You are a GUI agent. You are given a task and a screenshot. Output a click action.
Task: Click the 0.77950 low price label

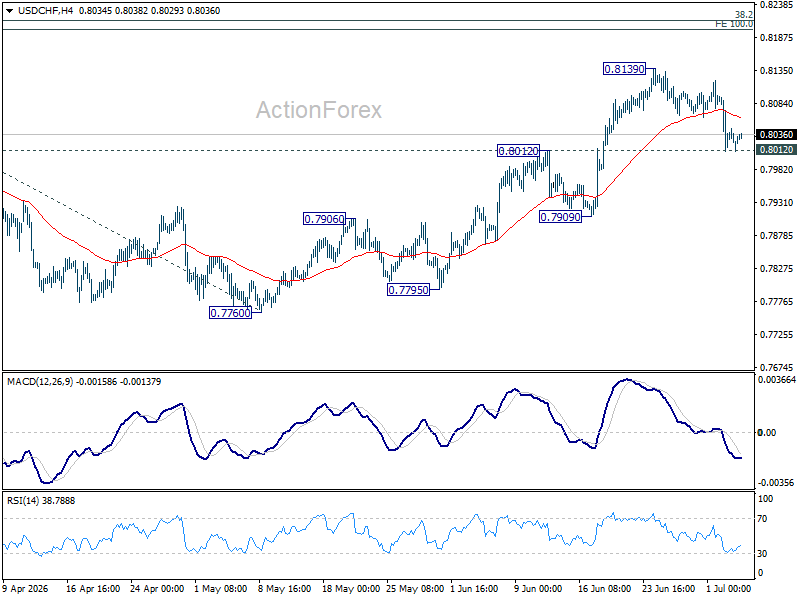point(408,290)
